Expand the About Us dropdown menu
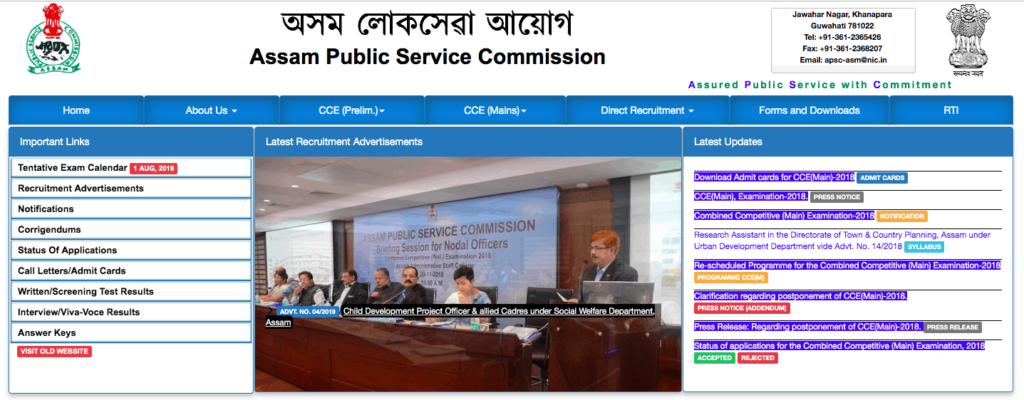Screen dimensions: 1024x400 click(211, 110)
